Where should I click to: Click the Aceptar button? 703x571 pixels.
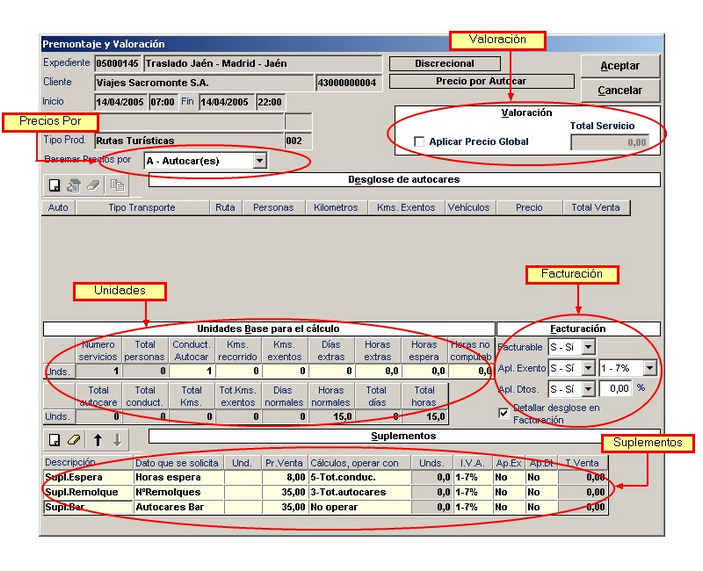tap(620, 66)
